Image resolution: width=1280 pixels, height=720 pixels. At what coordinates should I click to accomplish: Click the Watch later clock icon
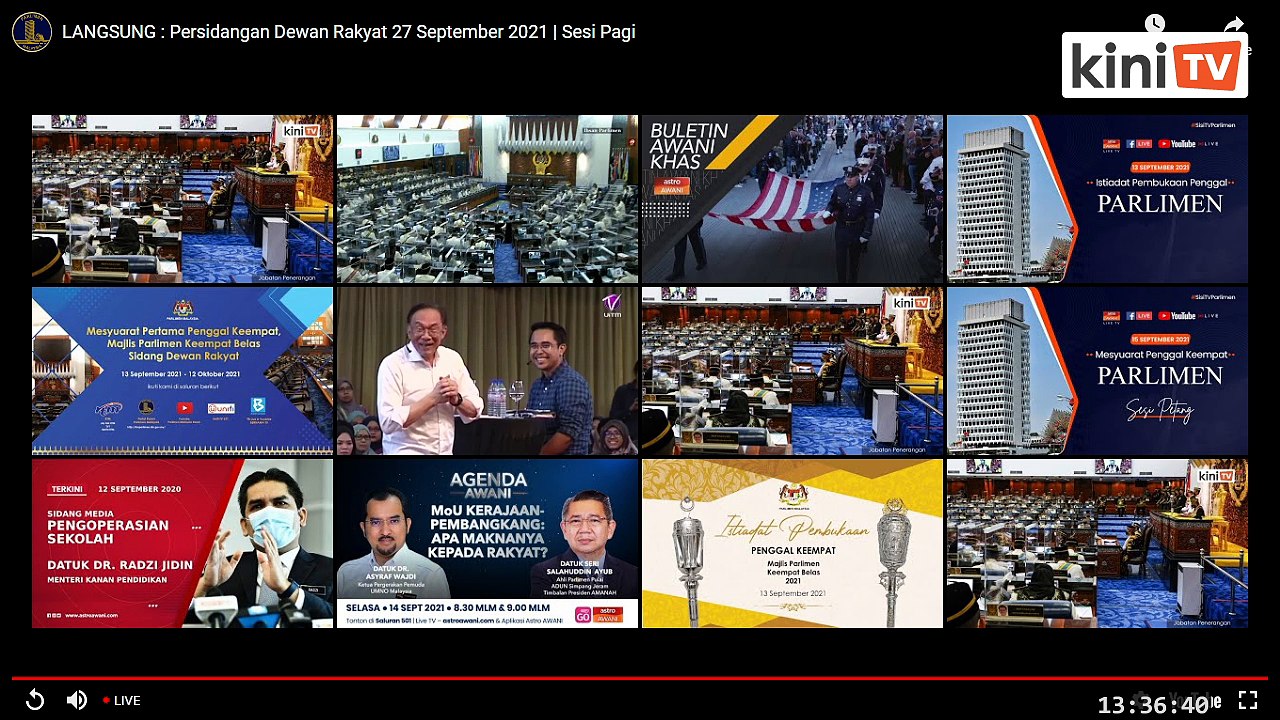pos(1155,23)
